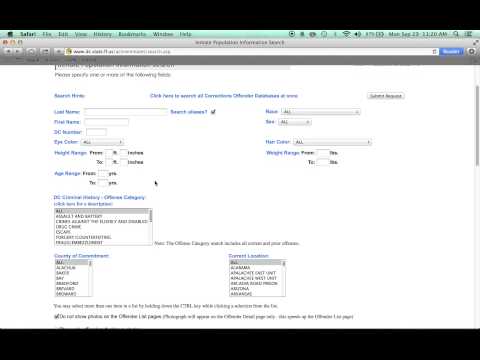Click the Reader button in address bar
The width and height of the screenshot is (480, 360).
tap(451, 51)
